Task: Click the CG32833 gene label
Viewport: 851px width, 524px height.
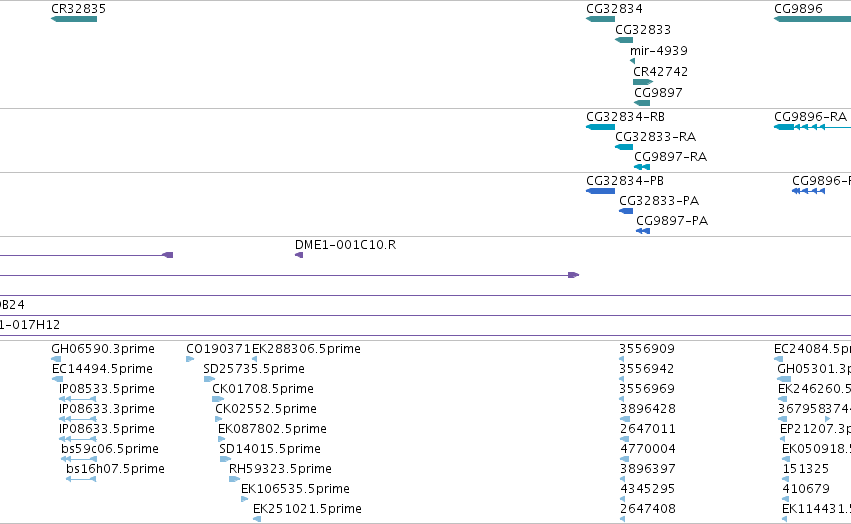Action: coord(643,29)
